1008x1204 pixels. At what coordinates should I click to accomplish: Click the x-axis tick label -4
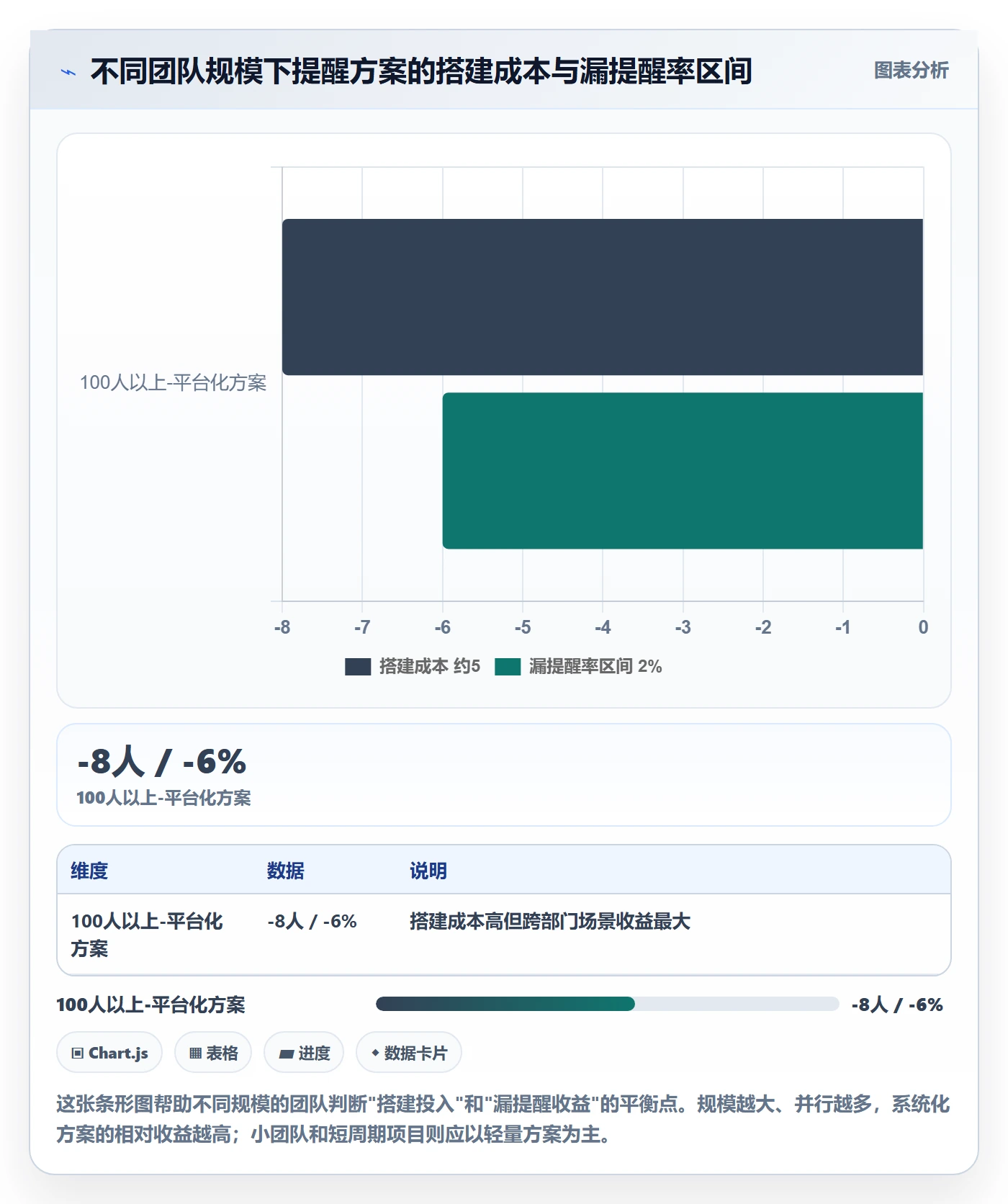click(603, 627)
